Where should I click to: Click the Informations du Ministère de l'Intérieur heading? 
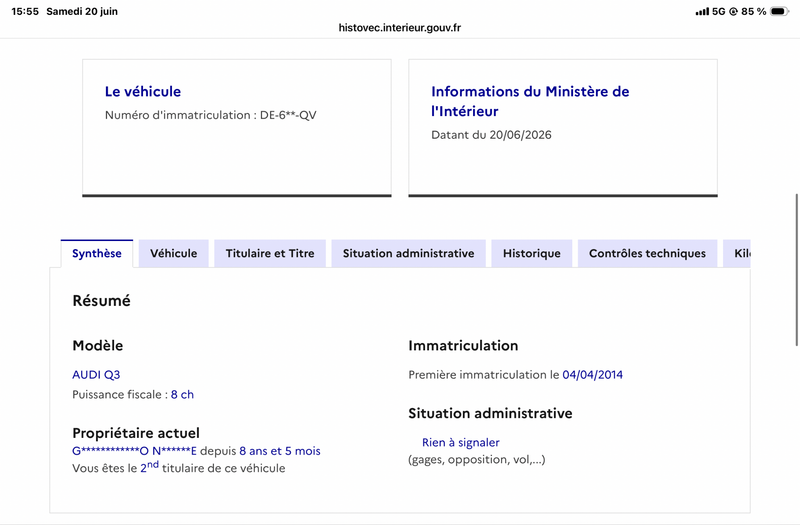(530, 101)
